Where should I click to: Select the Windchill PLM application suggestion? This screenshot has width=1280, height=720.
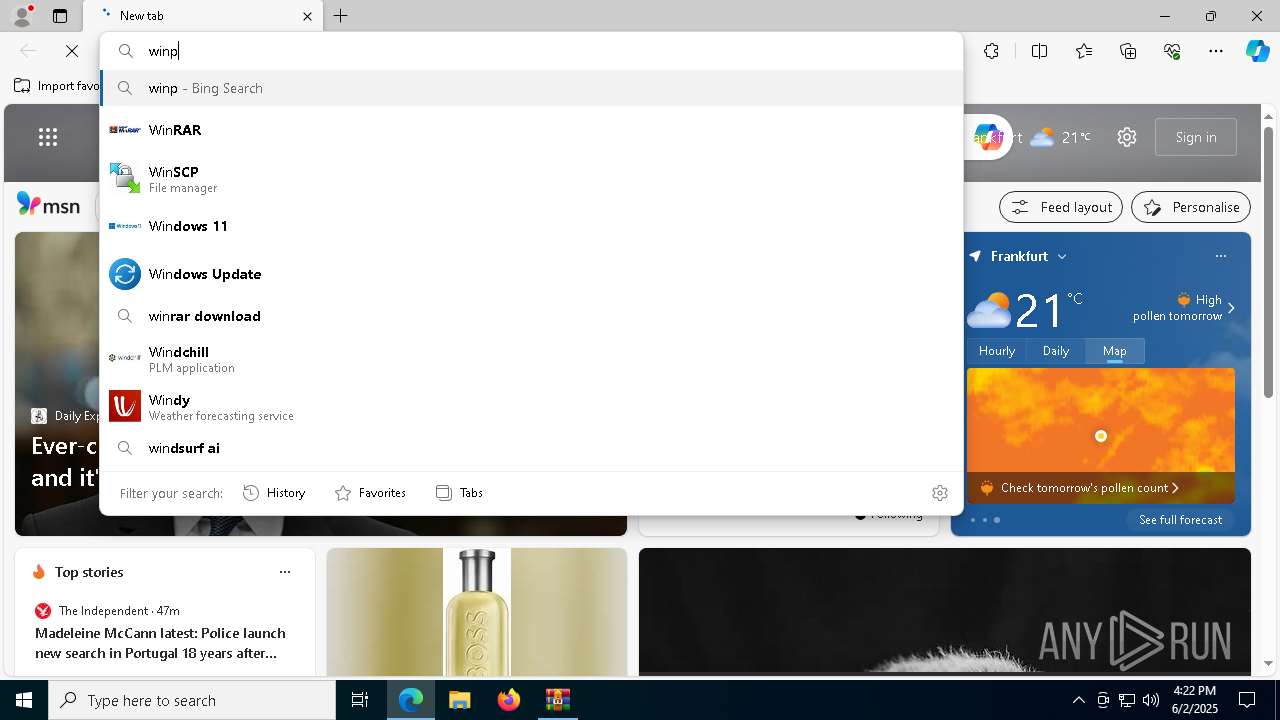click(x=531, y=359)
